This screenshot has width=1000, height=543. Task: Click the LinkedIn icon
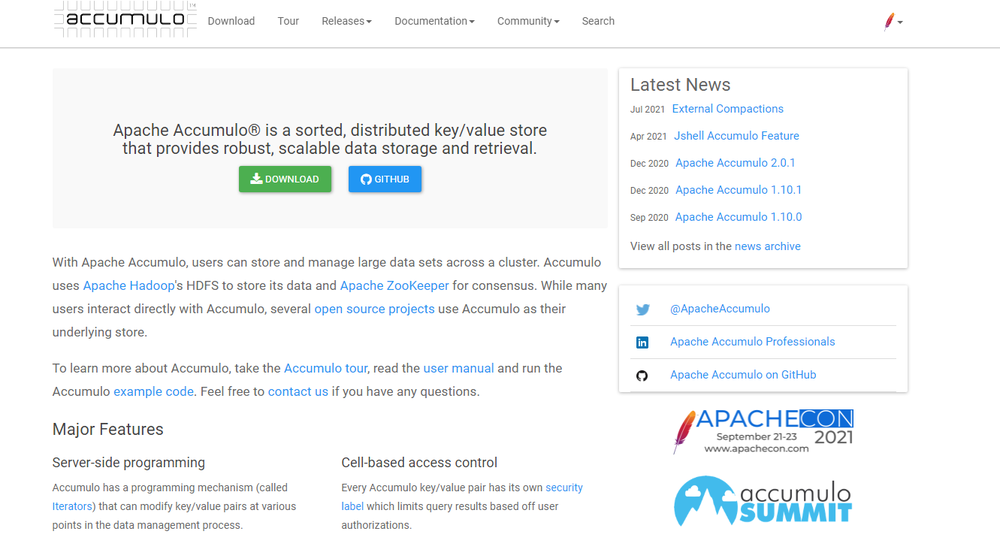[x=642, y=343]
